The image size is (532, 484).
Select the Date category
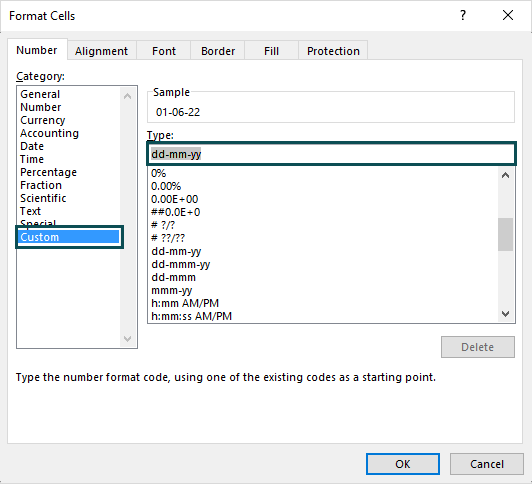69,146
